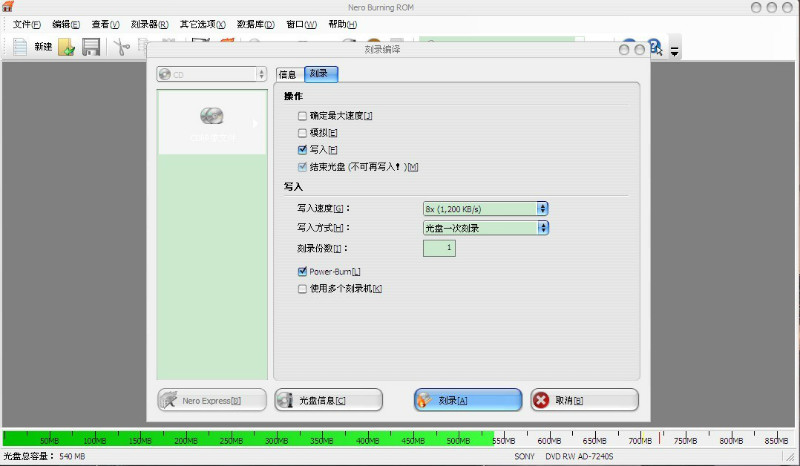Viewport: 800px width, 466px height.
Task: Click the save floppy disk icon
Action: click(x=91, y=47)
